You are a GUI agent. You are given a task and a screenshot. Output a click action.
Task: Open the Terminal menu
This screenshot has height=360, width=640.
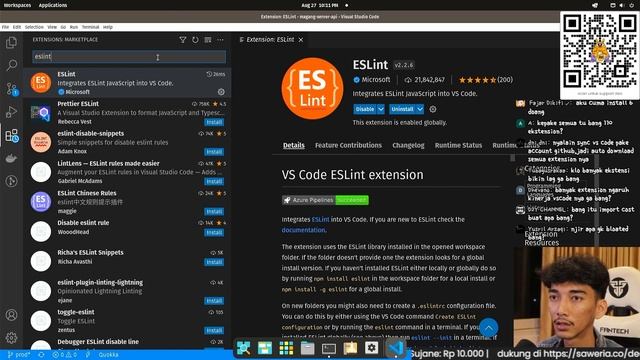pos(91,27)
